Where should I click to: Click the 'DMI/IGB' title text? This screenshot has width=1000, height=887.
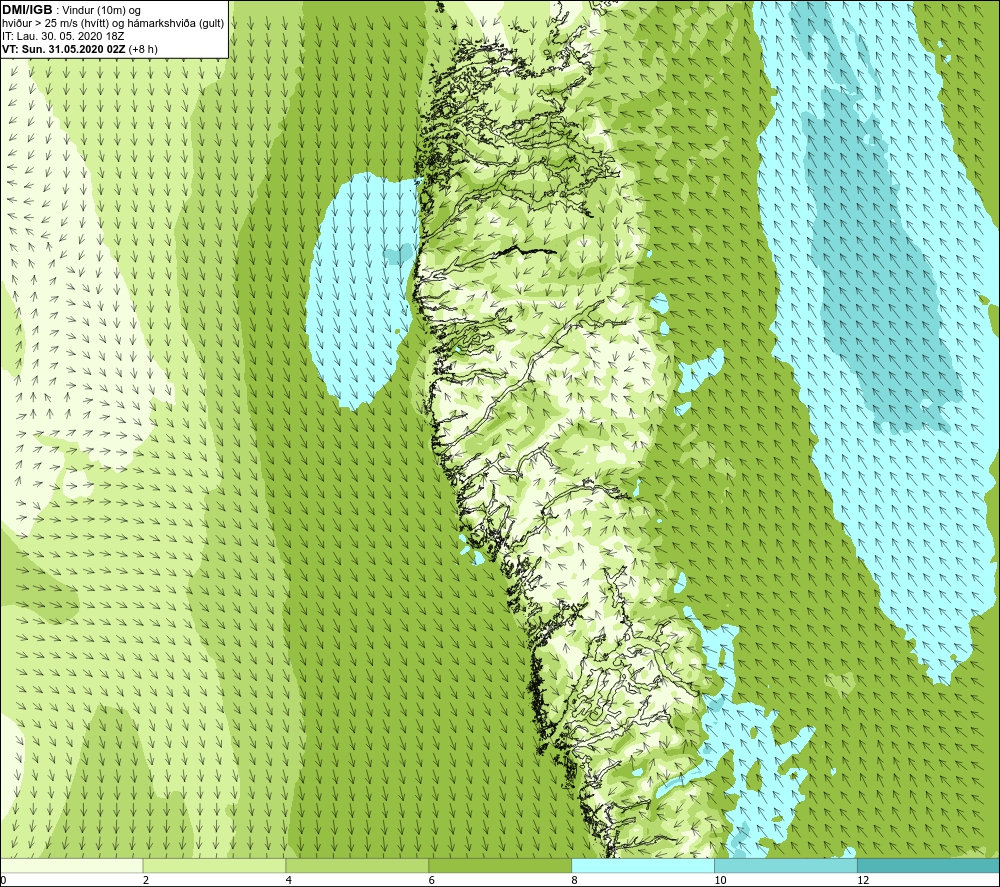pyautogui.click(x=27, y=10)
